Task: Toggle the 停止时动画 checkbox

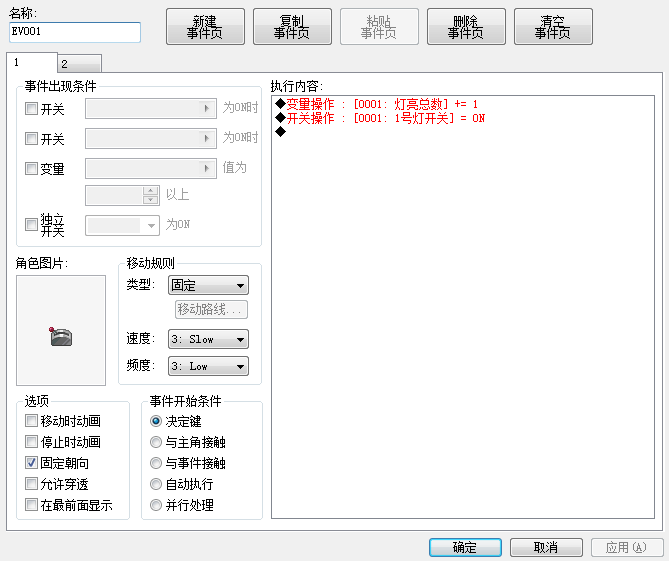Action: pos(31,442)
